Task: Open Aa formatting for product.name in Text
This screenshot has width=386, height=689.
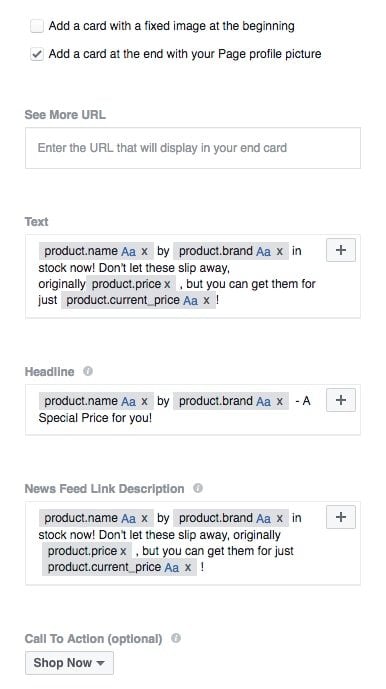Action: tap(128, 251)
